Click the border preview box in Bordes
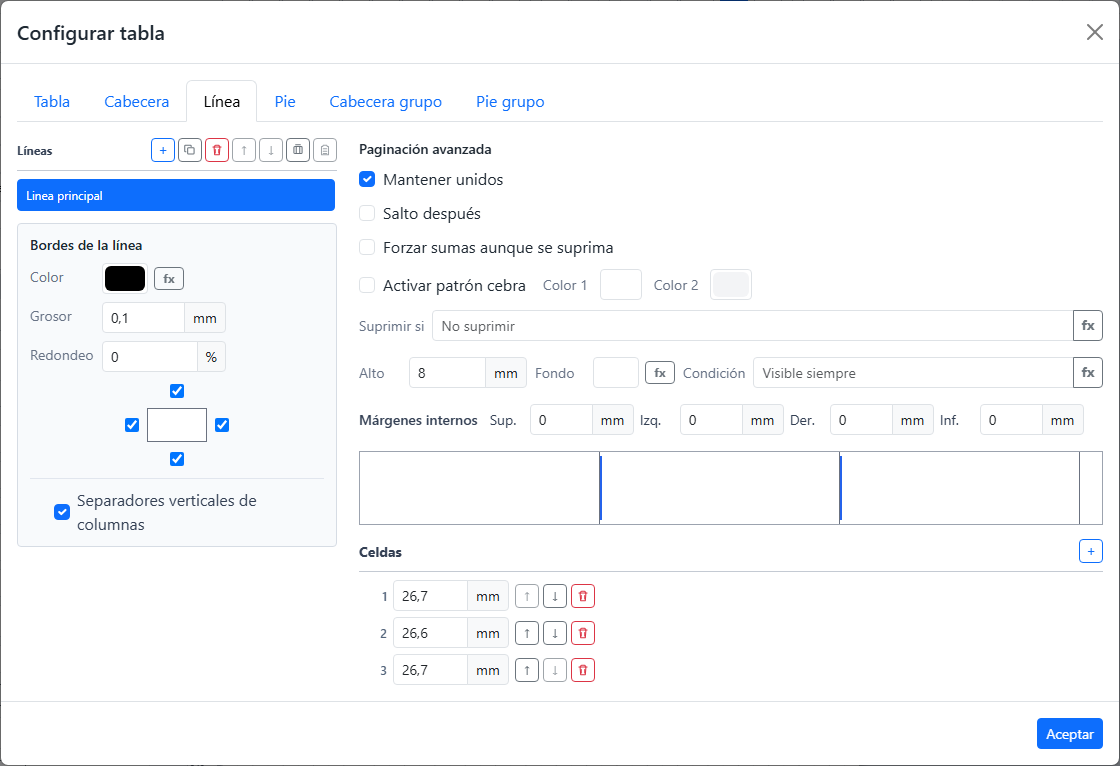Viewport: 1120px width, 766px height. (x=177, y=425)
